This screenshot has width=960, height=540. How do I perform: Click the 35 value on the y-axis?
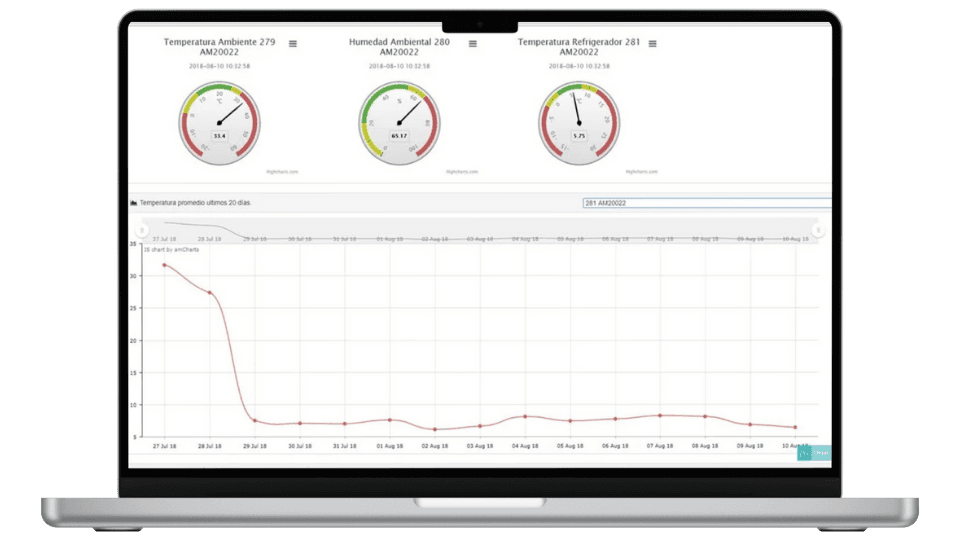point(133,244)
